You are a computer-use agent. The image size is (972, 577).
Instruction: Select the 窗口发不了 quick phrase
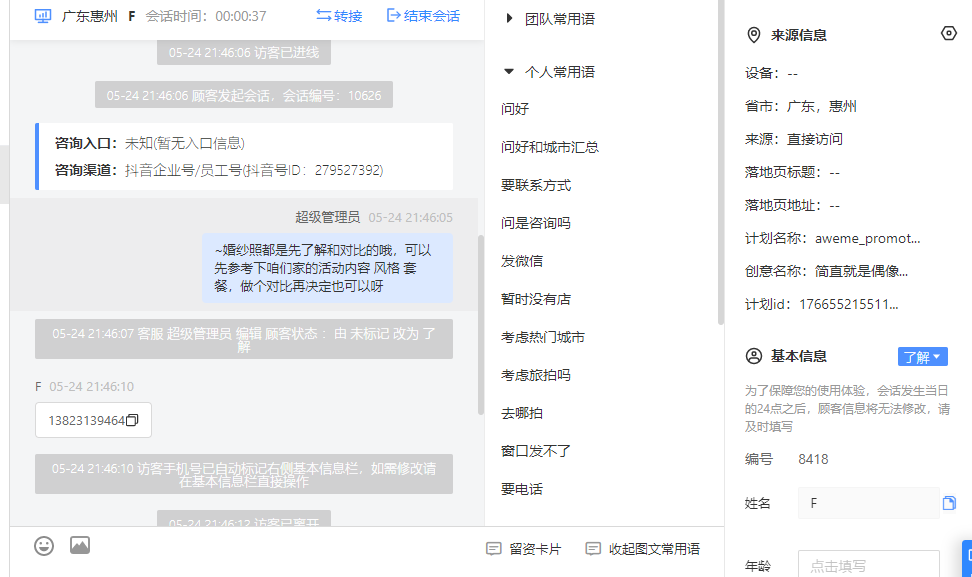pyautogui.click(x=536, y=451)
